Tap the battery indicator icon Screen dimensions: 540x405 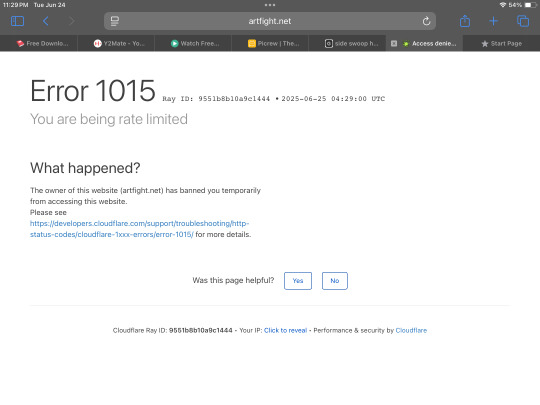point(531,5)
